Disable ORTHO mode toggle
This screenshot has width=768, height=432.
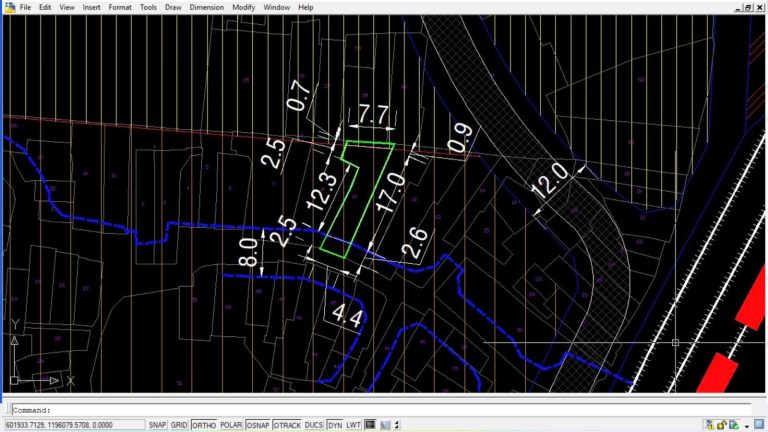click(x=203, y=425)
